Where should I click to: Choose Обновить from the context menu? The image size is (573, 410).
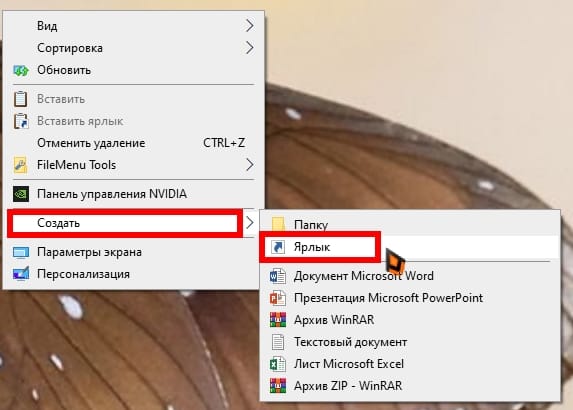tap(133, 70)
